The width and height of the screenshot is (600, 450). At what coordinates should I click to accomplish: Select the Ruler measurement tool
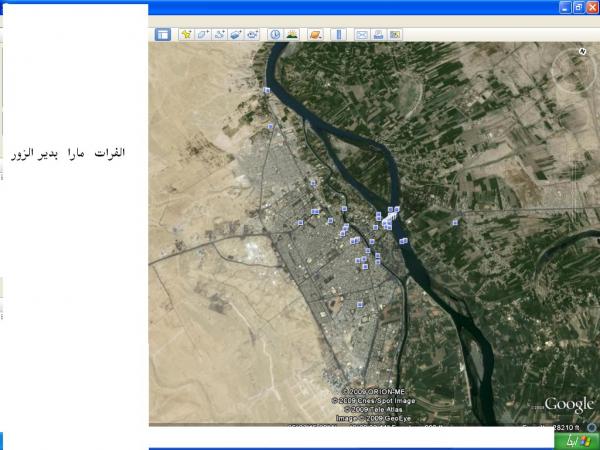(337, 34)
